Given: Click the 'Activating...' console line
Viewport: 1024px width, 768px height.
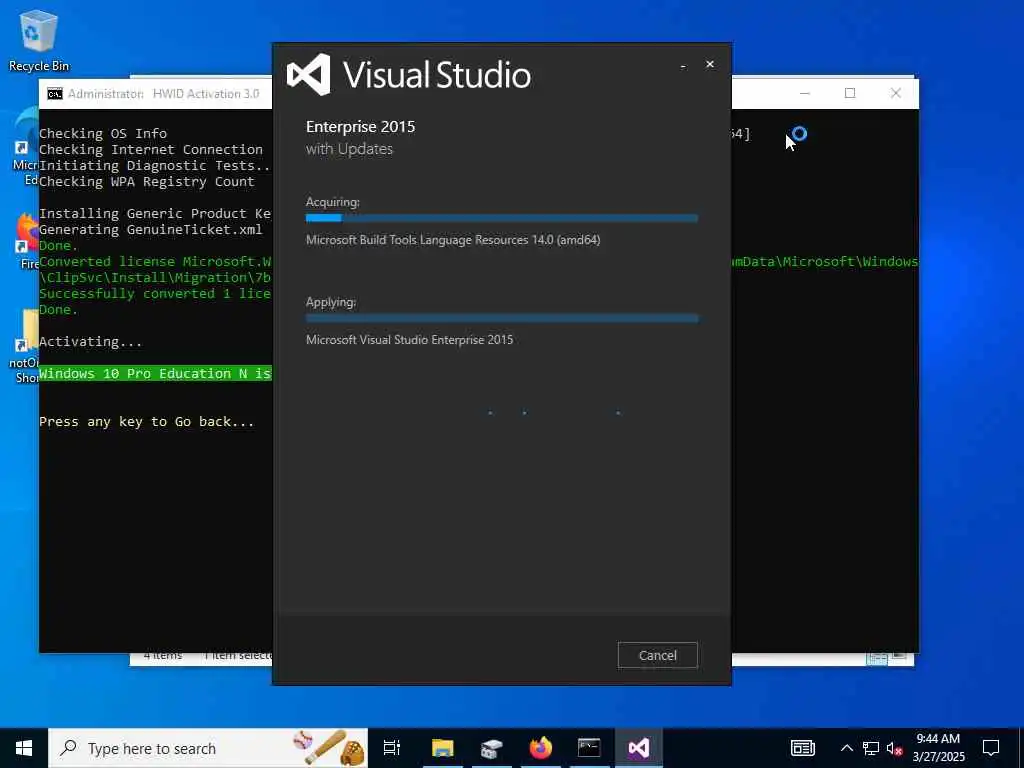Looking at the screenshot, I should (90, 342).
